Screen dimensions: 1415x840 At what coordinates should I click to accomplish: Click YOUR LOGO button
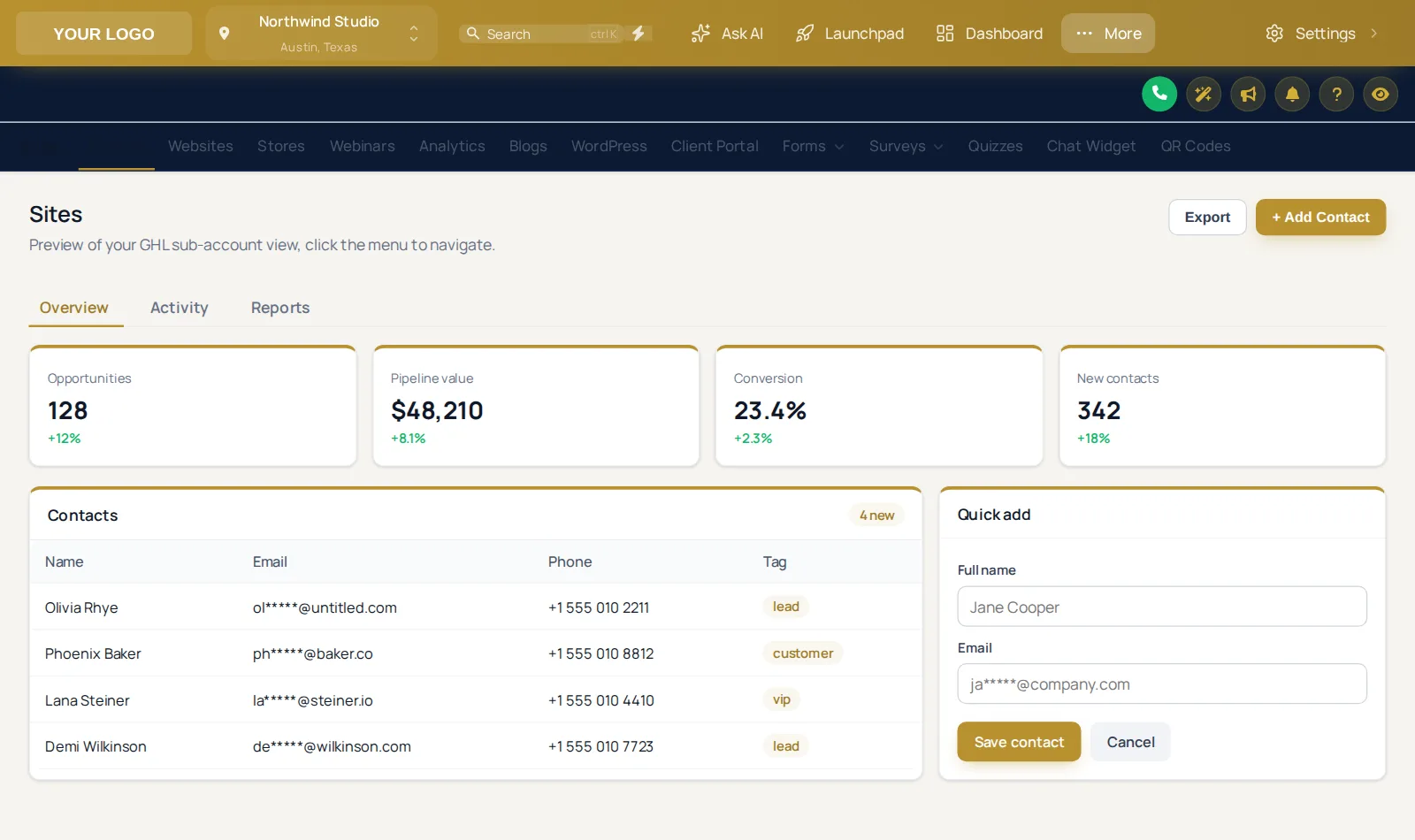click(x=103, y=34)
